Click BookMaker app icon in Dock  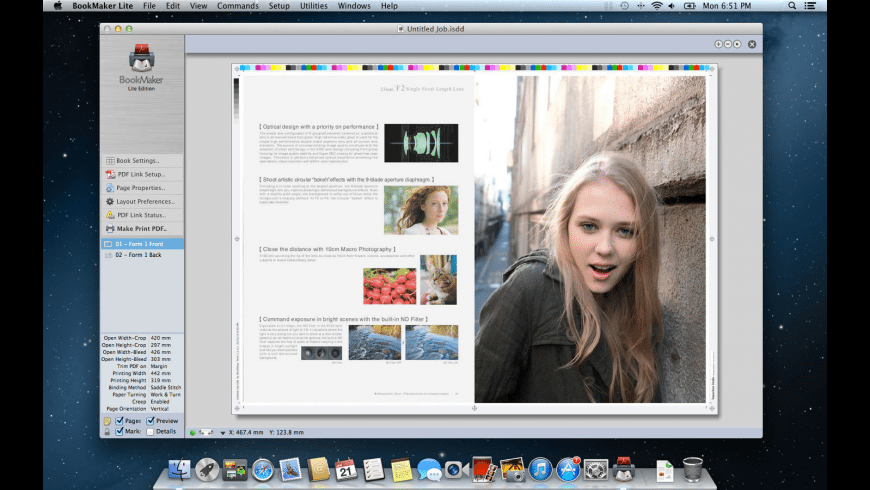click(624, 469)
